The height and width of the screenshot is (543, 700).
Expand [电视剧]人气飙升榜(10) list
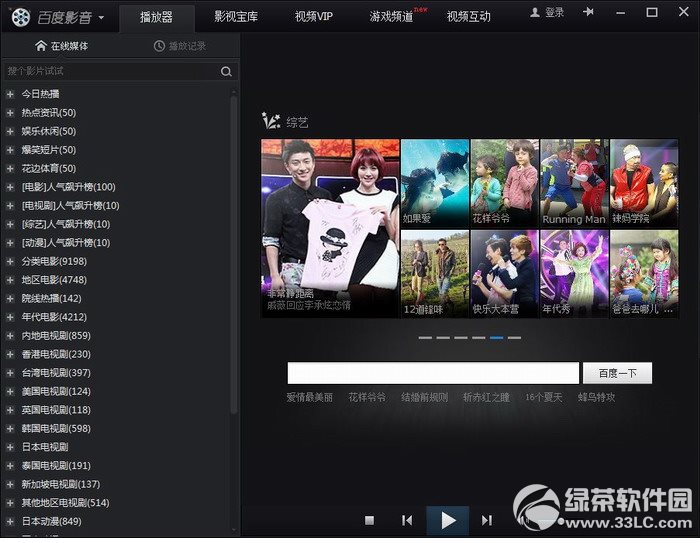tap(10, 205)
